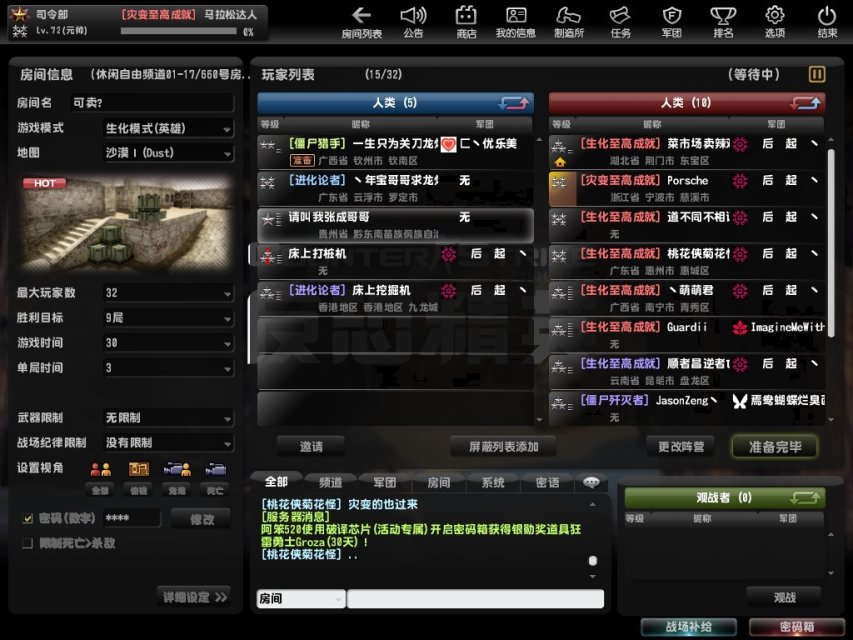Switch to the 军团 chat tab
The height and width of the screenshot is (640, 853).
pos(385,482)
